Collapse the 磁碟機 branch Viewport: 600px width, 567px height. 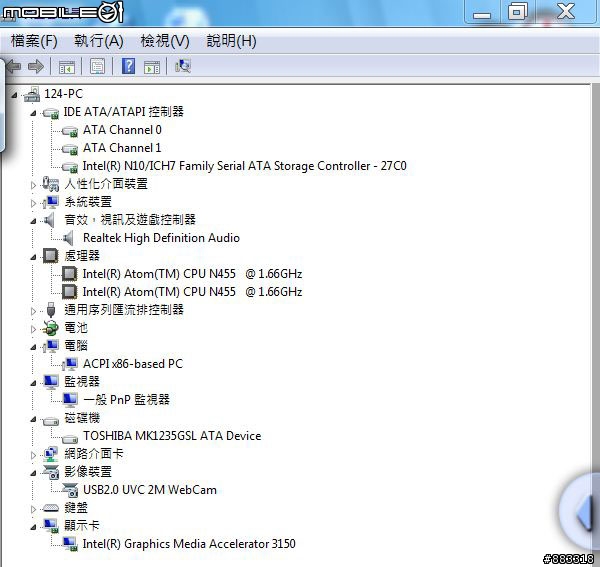coord(33,419)
